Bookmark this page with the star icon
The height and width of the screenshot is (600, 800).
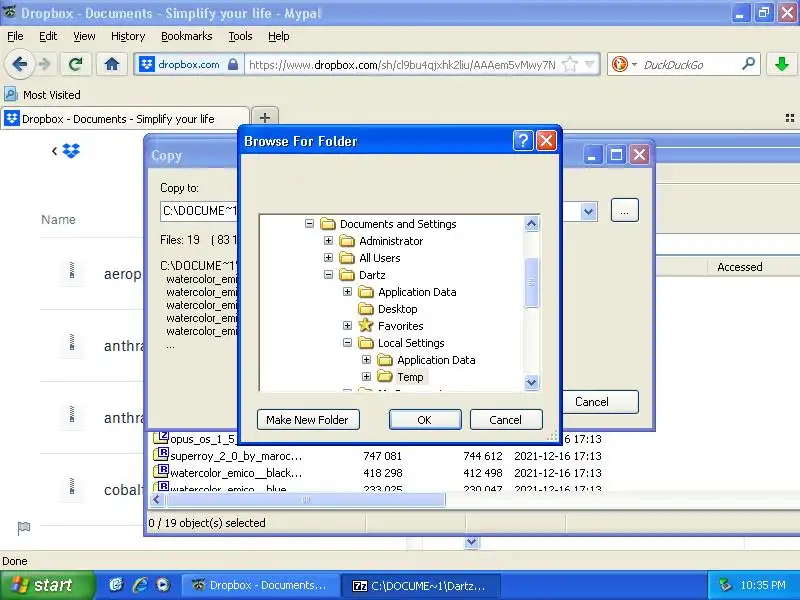pos(569,64)
